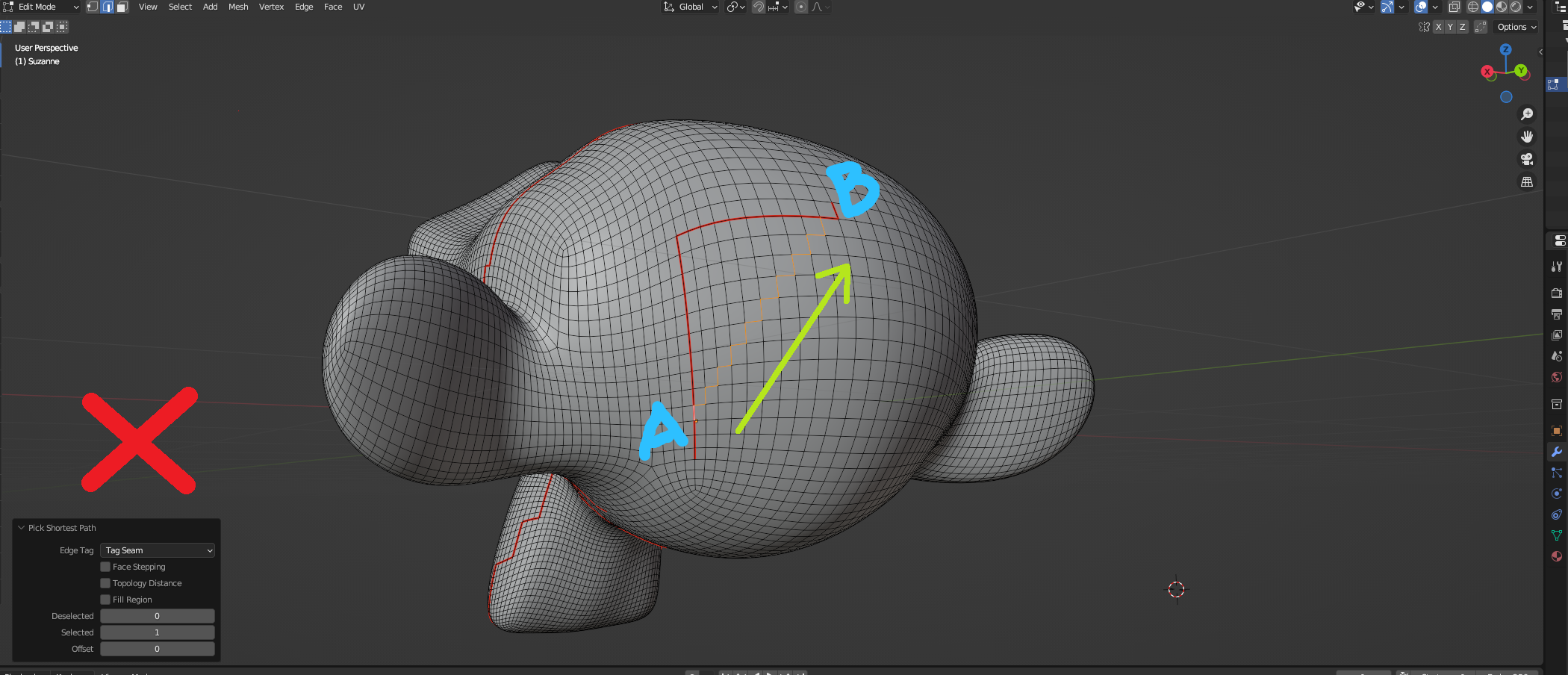Open the Object properties orange square tab

[1557, 431]
